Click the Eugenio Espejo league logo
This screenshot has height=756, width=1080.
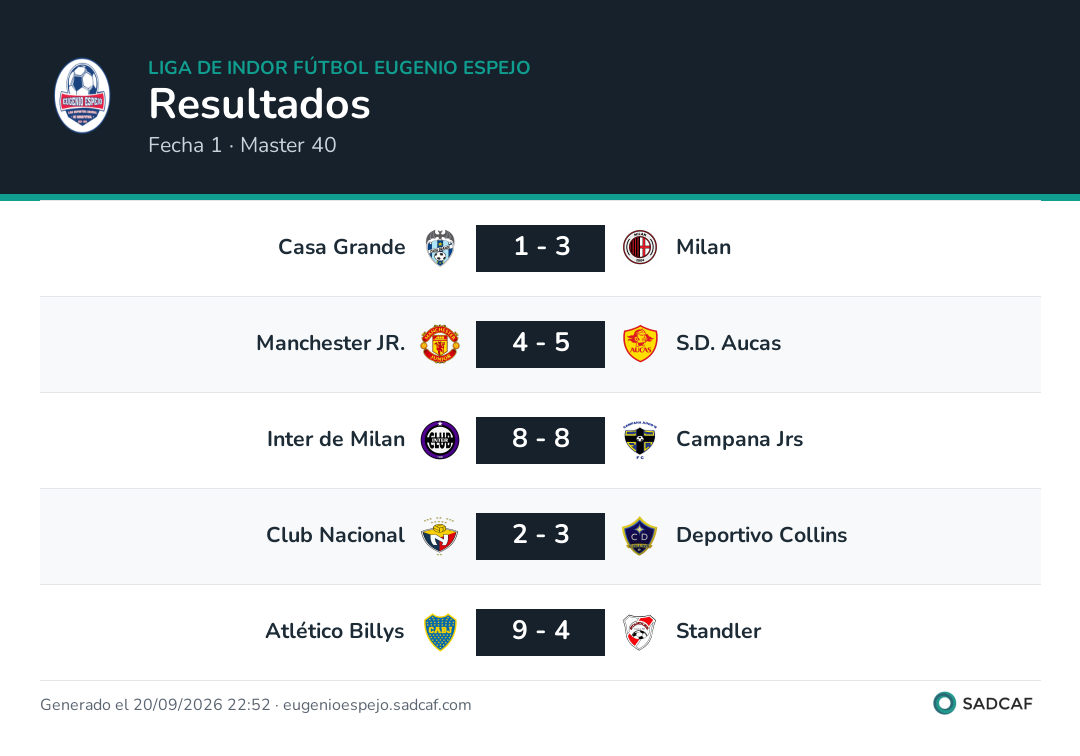point(82,95)
